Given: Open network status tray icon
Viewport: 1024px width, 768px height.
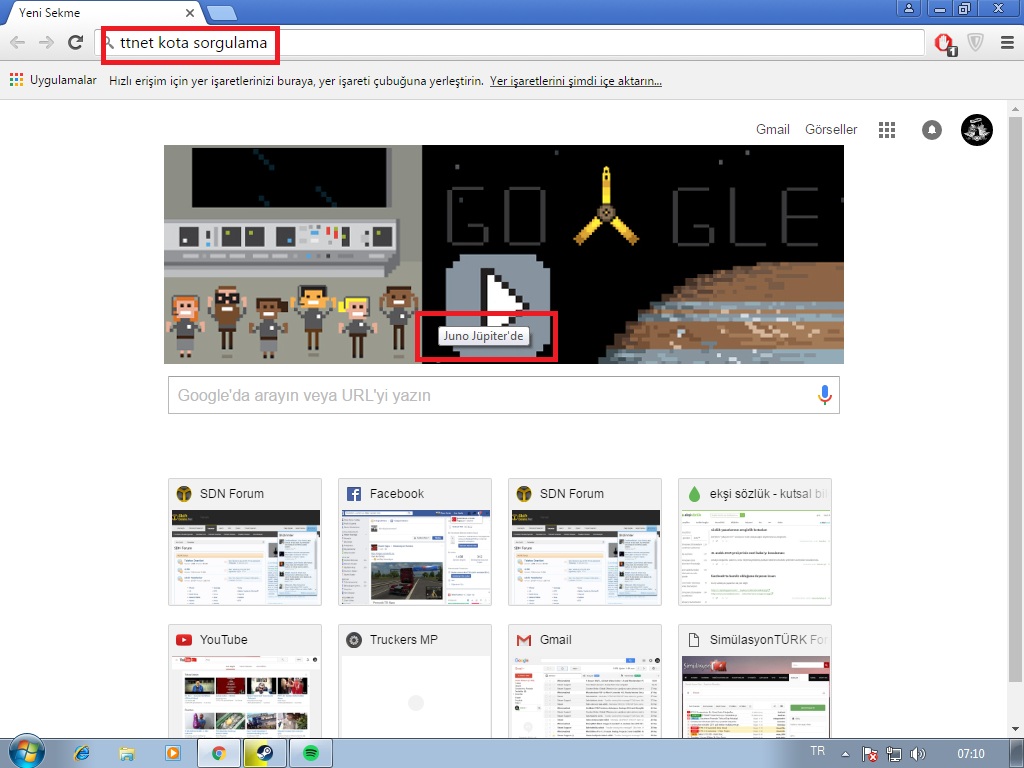Looking at the screenshot, I should pyautogui.click(x=893, y=754).
